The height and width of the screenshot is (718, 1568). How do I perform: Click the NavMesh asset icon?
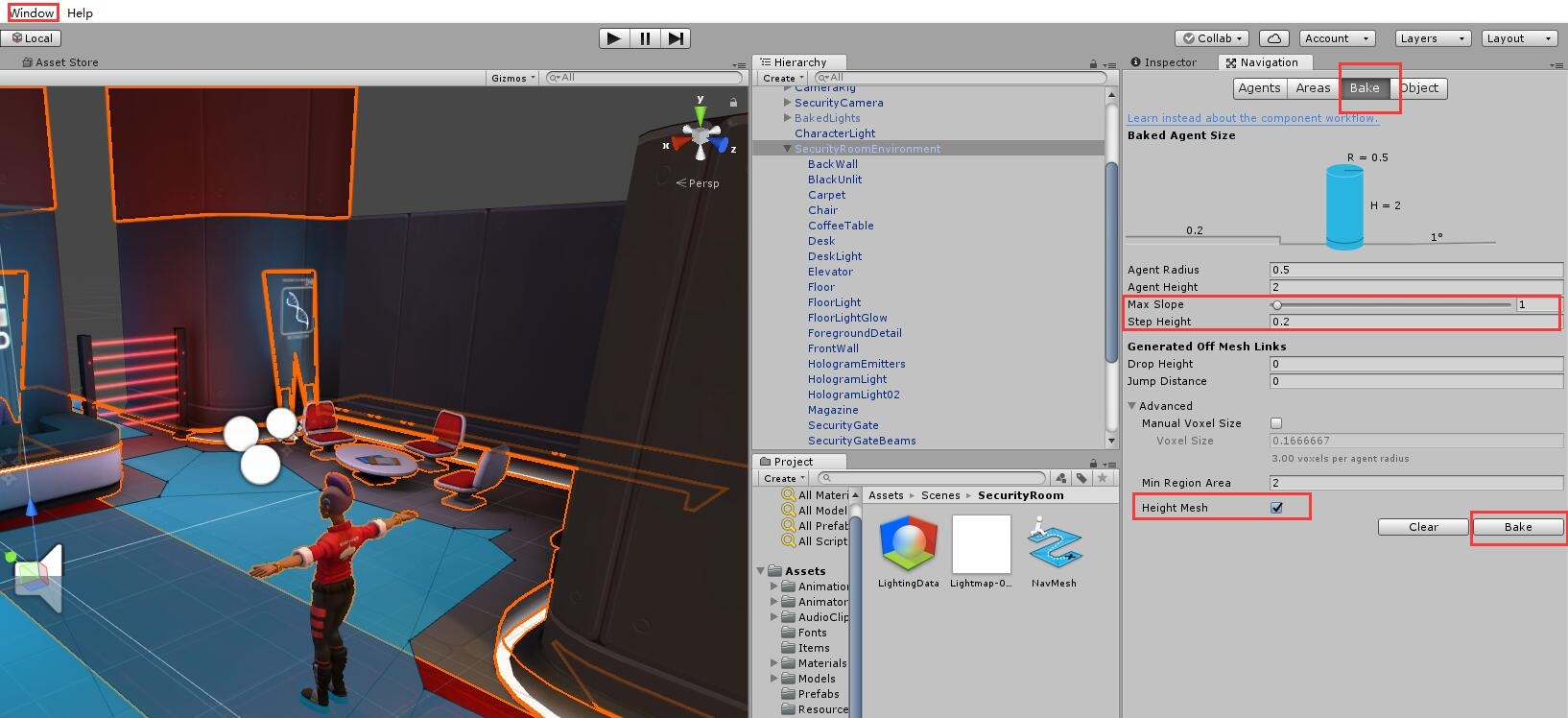[1054, 544]
